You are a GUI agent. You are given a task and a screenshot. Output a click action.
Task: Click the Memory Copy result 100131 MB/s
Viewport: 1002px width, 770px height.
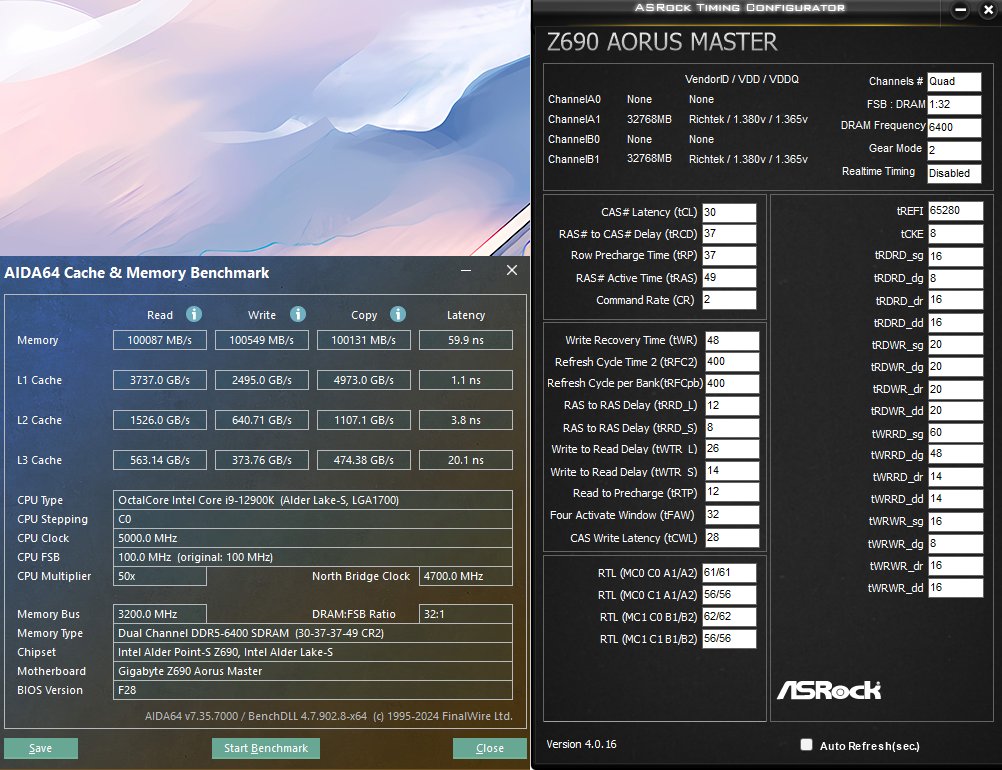(364, 340)
